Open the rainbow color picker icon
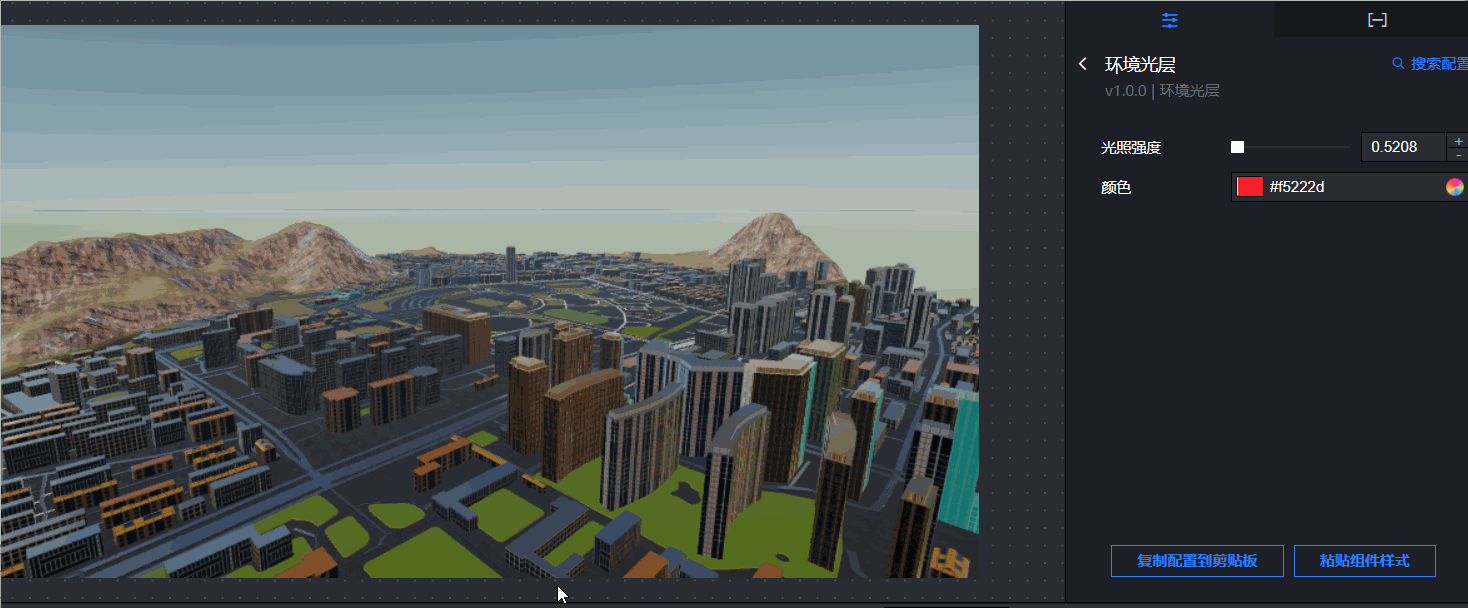1468x608 pixels. point(1454,187)
